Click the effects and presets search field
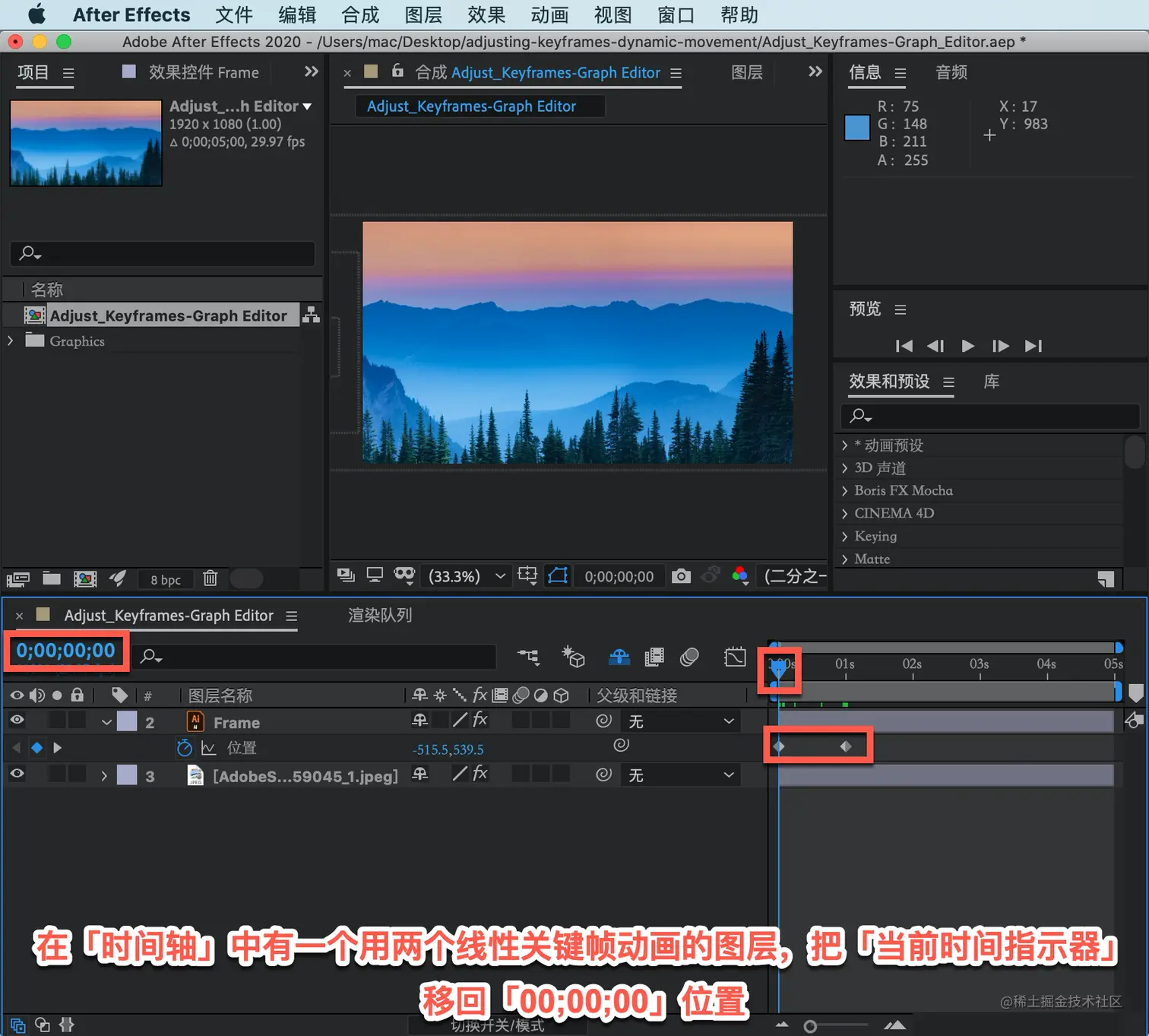This screenshot has width=1149, height=1036. coord(989,416)
